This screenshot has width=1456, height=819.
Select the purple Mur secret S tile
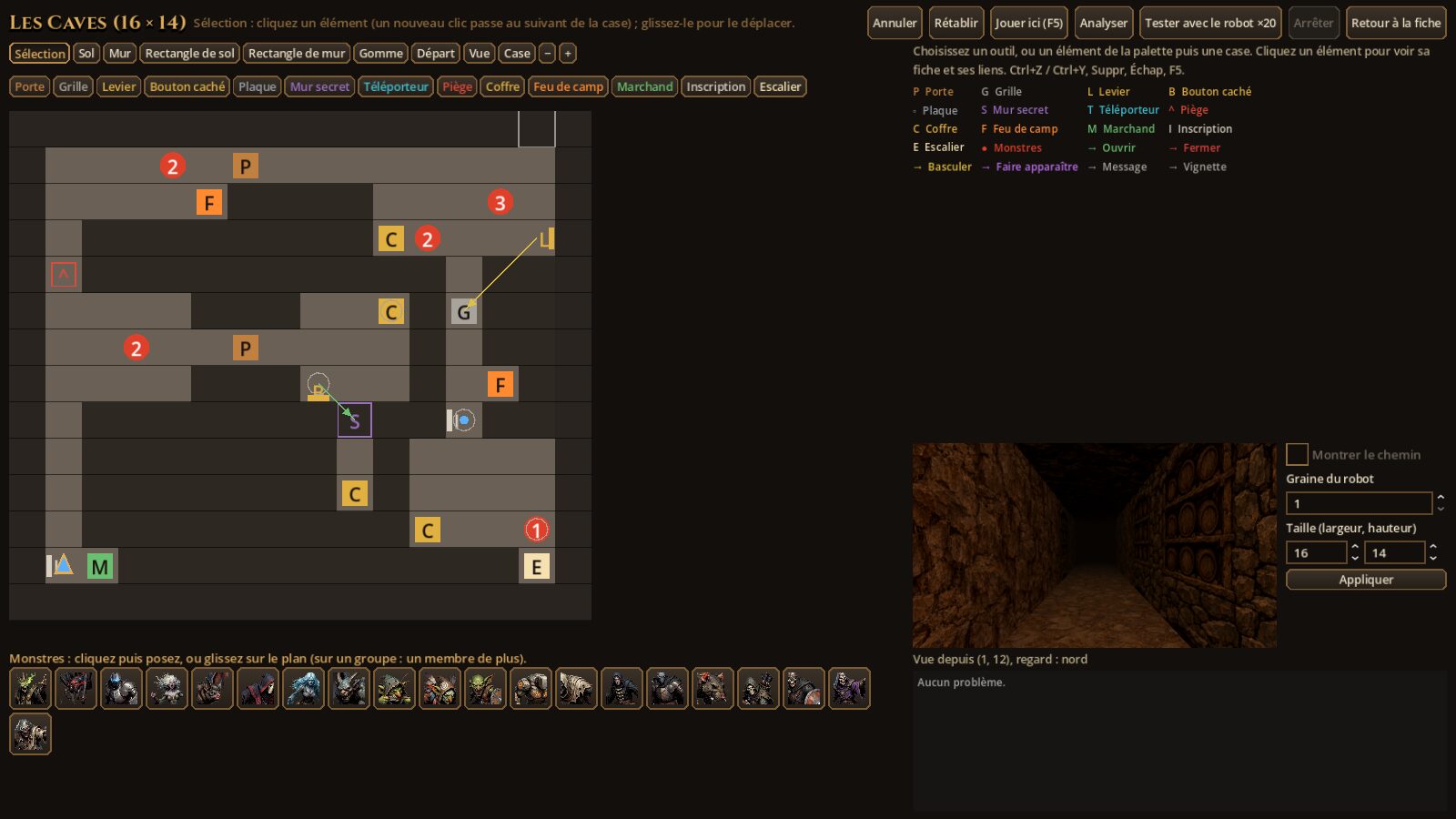pos(354,420)
